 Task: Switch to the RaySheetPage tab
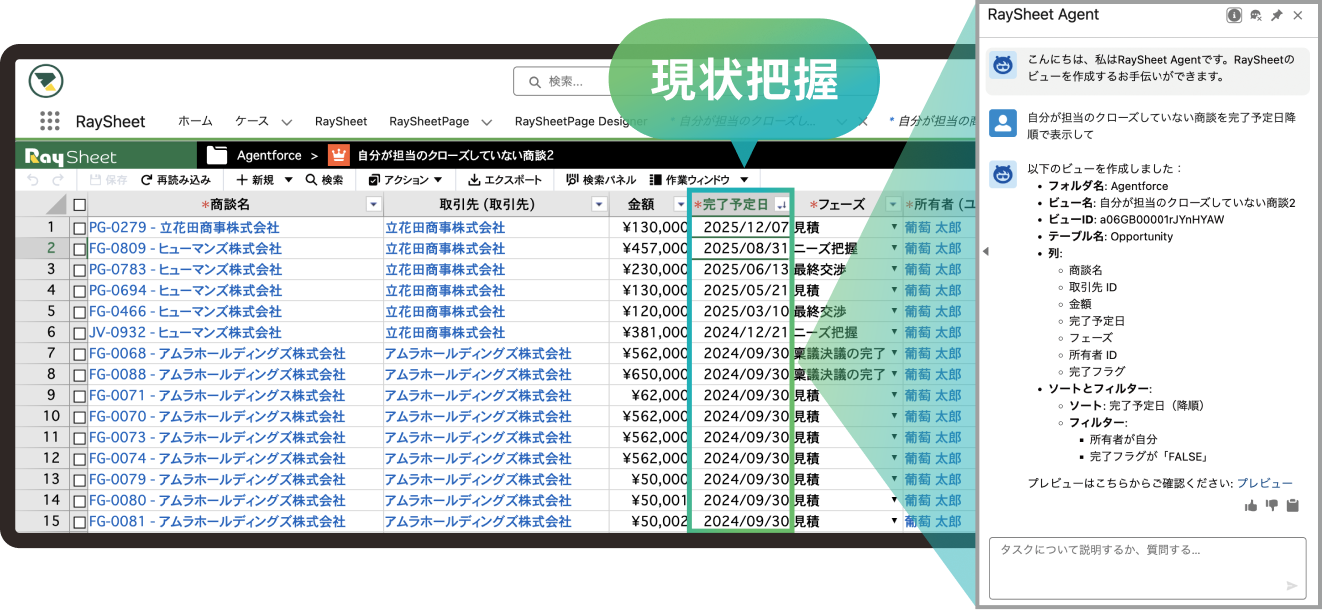429,121
